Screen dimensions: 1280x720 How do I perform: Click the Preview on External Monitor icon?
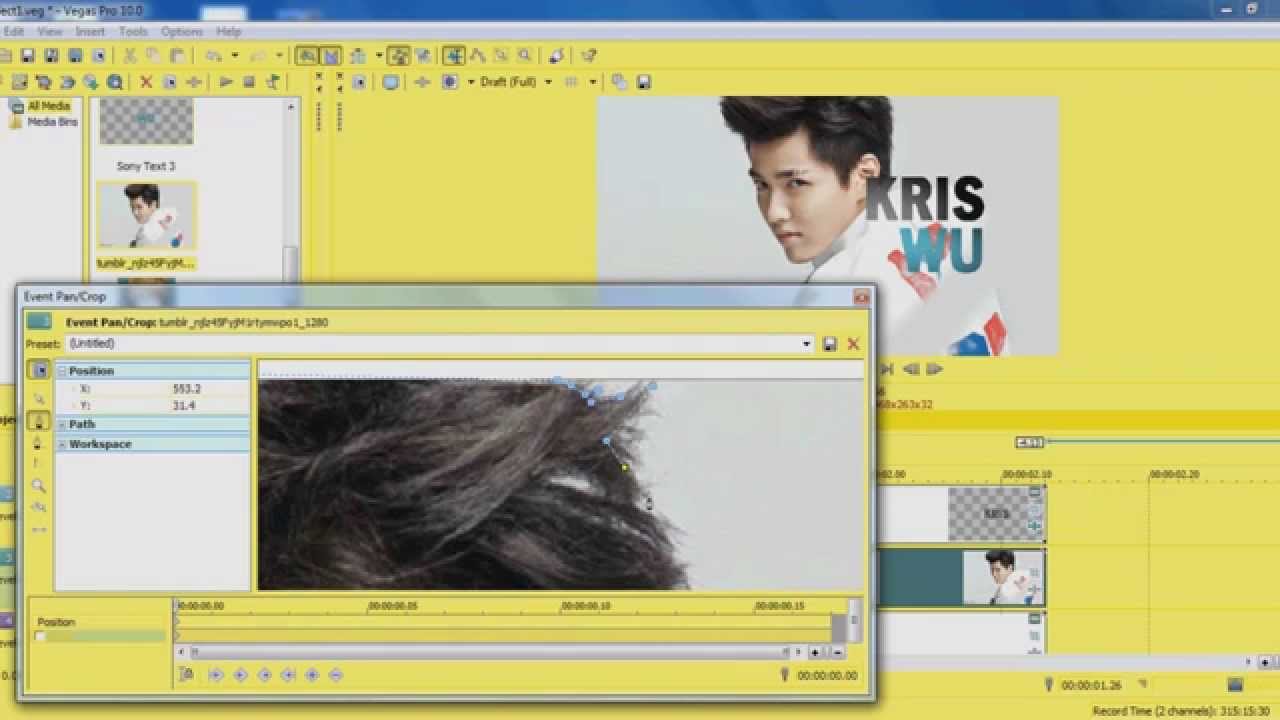click(390, 82)
